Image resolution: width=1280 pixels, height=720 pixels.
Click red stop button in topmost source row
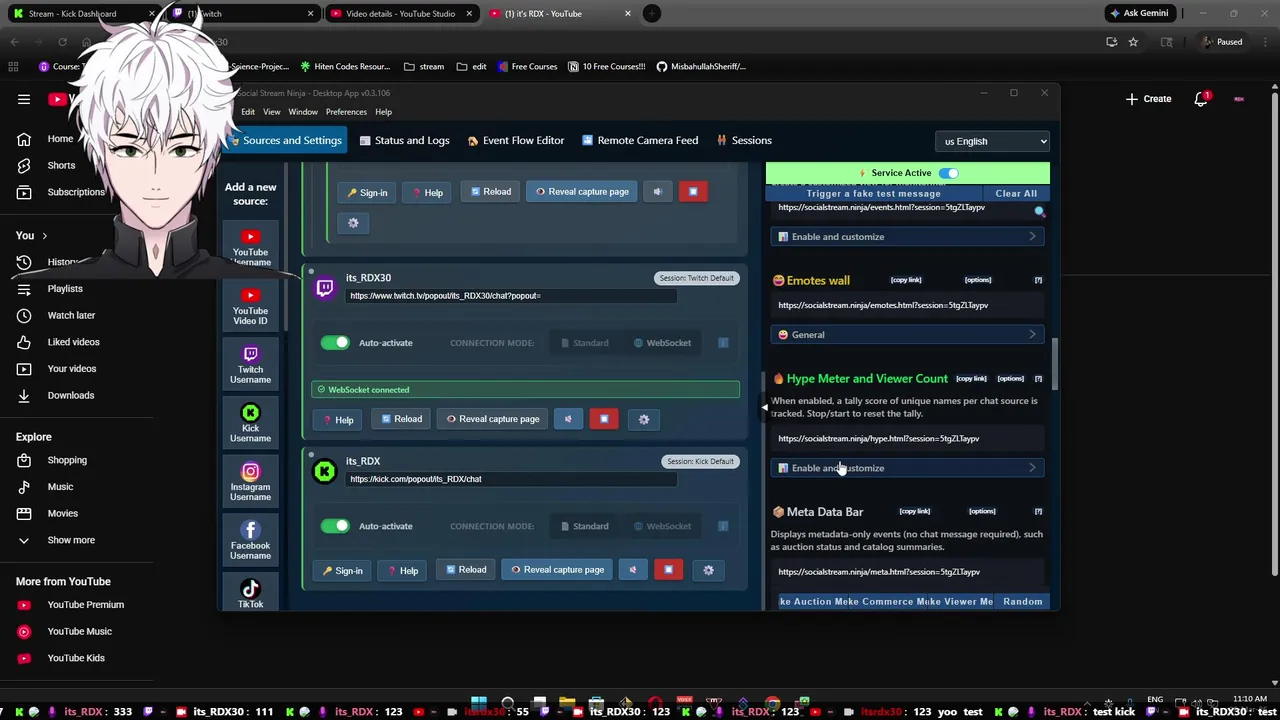tap(693, 192)
